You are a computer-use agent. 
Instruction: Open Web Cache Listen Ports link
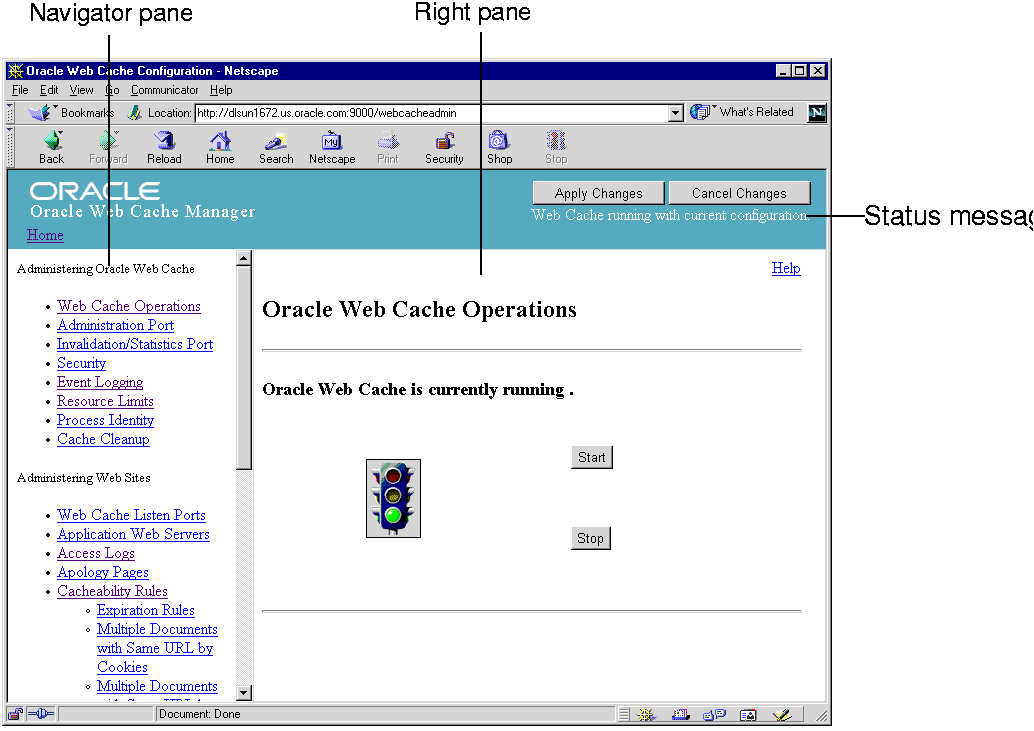pyautogui.click(x=131, y=515)
